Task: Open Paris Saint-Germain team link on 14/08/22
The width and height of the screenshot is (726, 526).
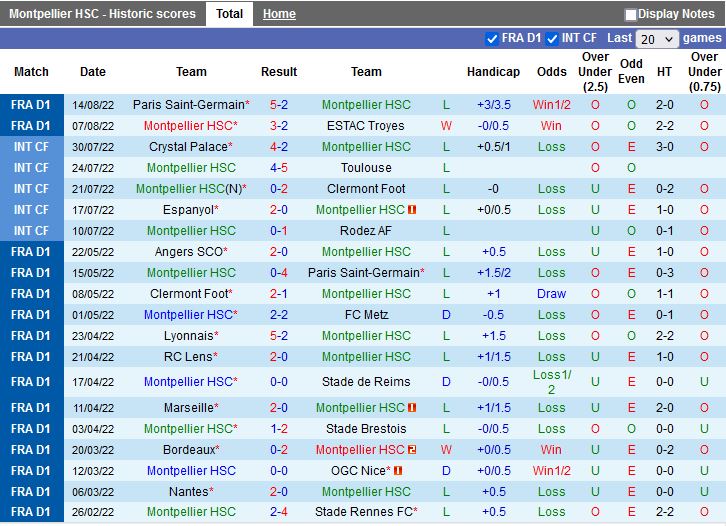Action: coord(188,105)
